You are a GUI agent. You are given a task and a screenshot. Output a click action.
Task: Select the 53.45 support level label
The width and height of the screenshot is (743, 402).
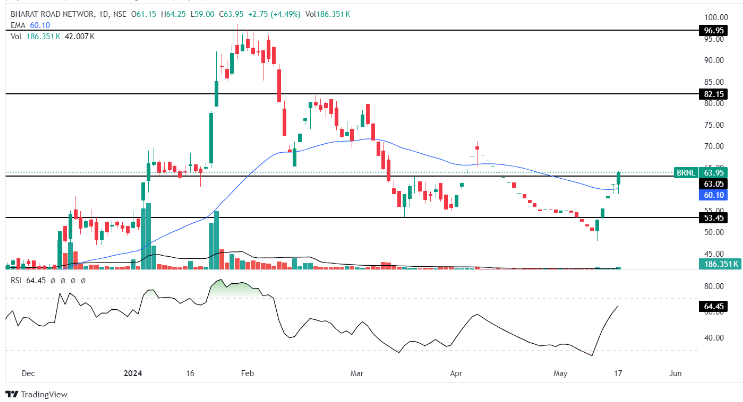pos(714,217)
